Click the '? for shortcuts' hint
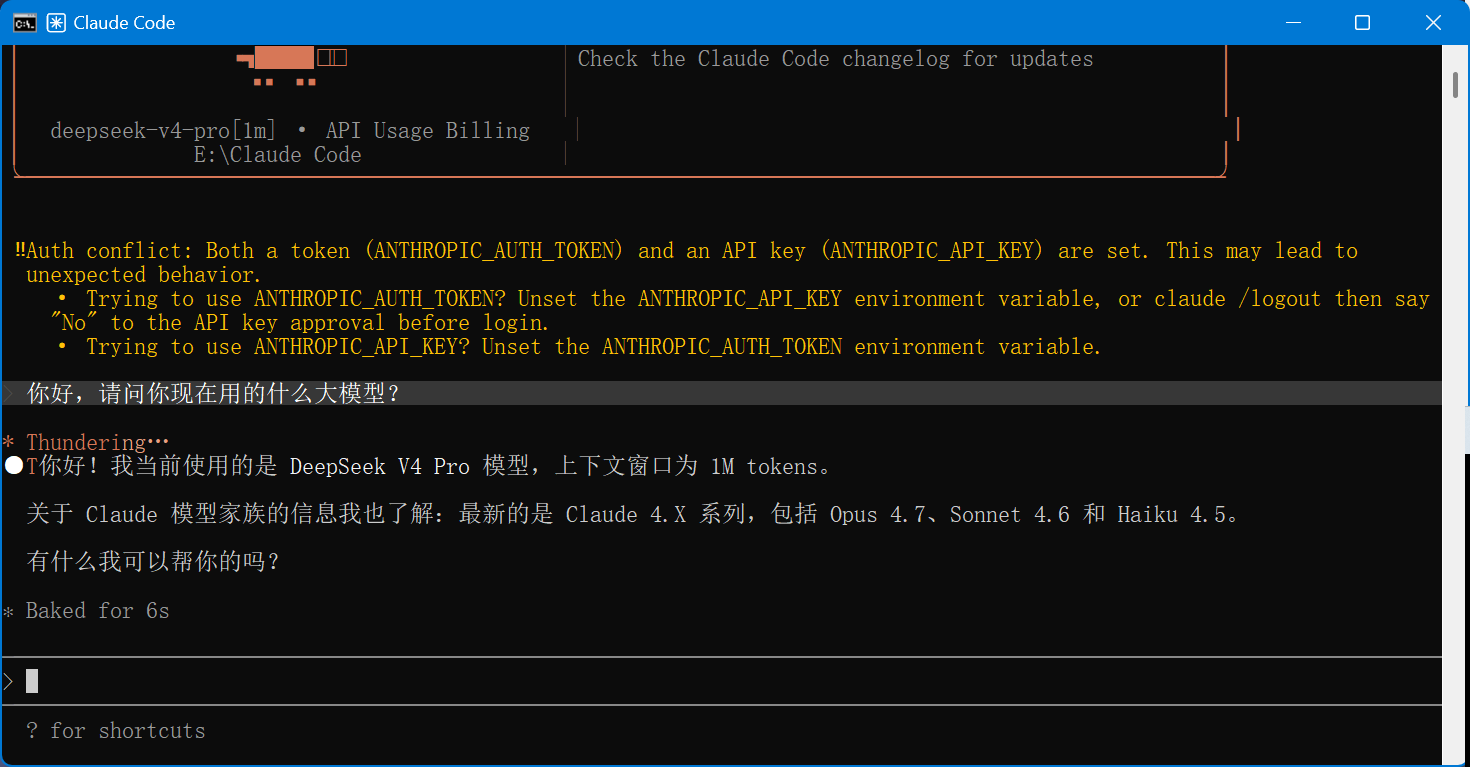1470x767 pixels. pos(116,731)
